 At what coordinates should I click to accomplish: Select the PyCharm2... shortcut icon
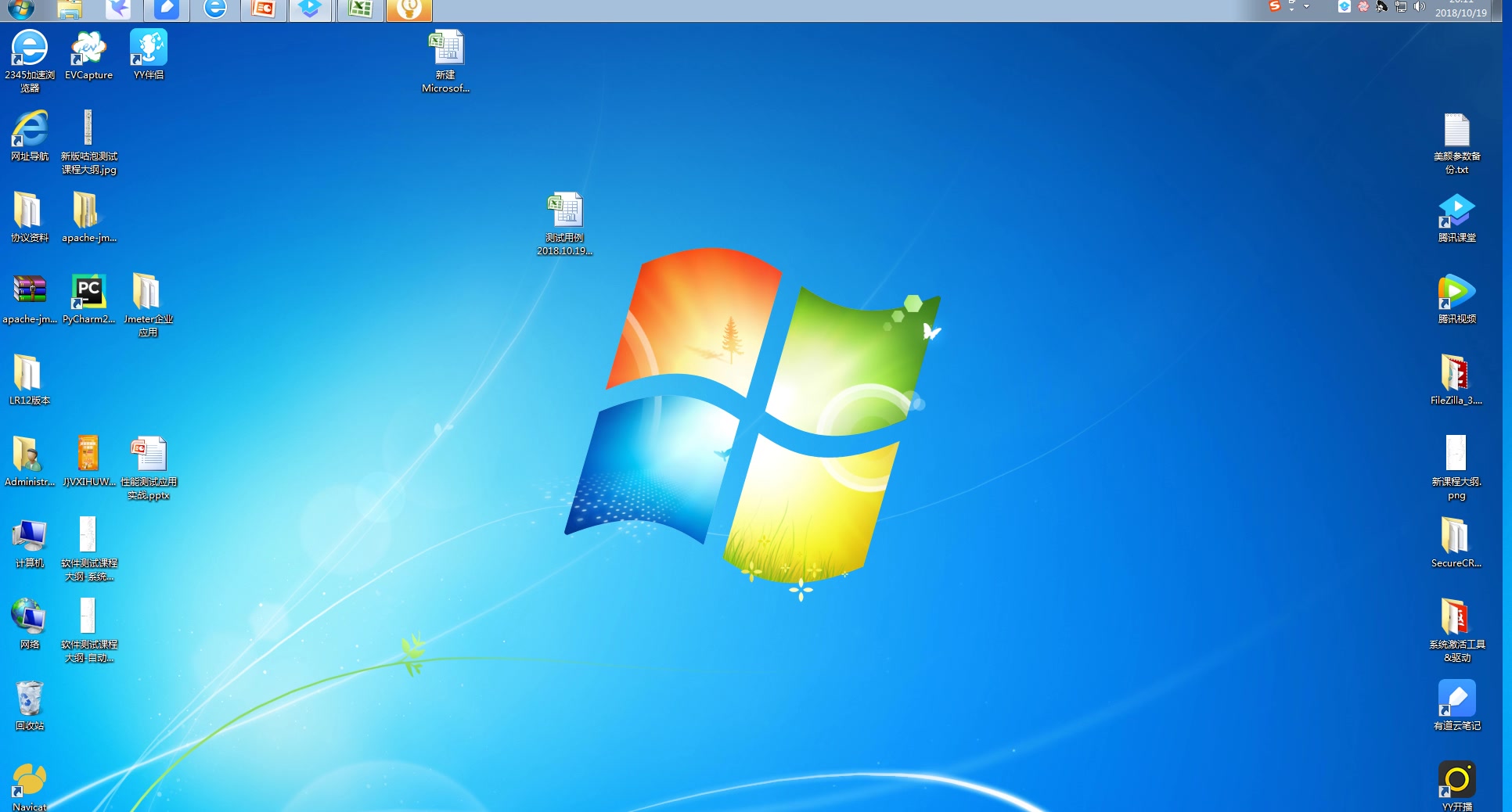coord(88,299)
